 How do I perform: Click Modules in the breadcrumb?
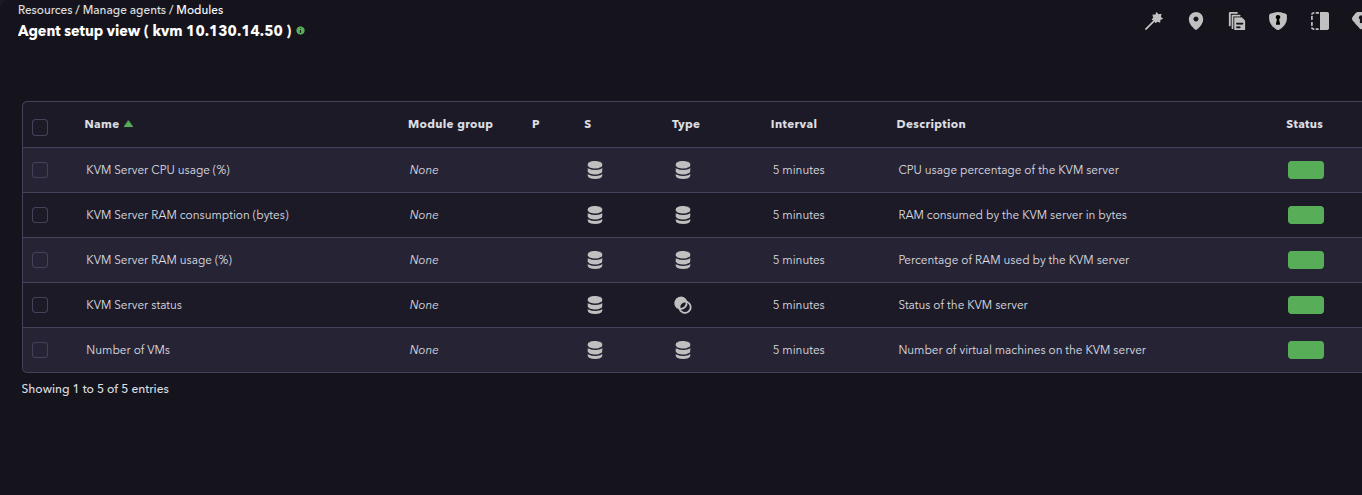[200, 10]
